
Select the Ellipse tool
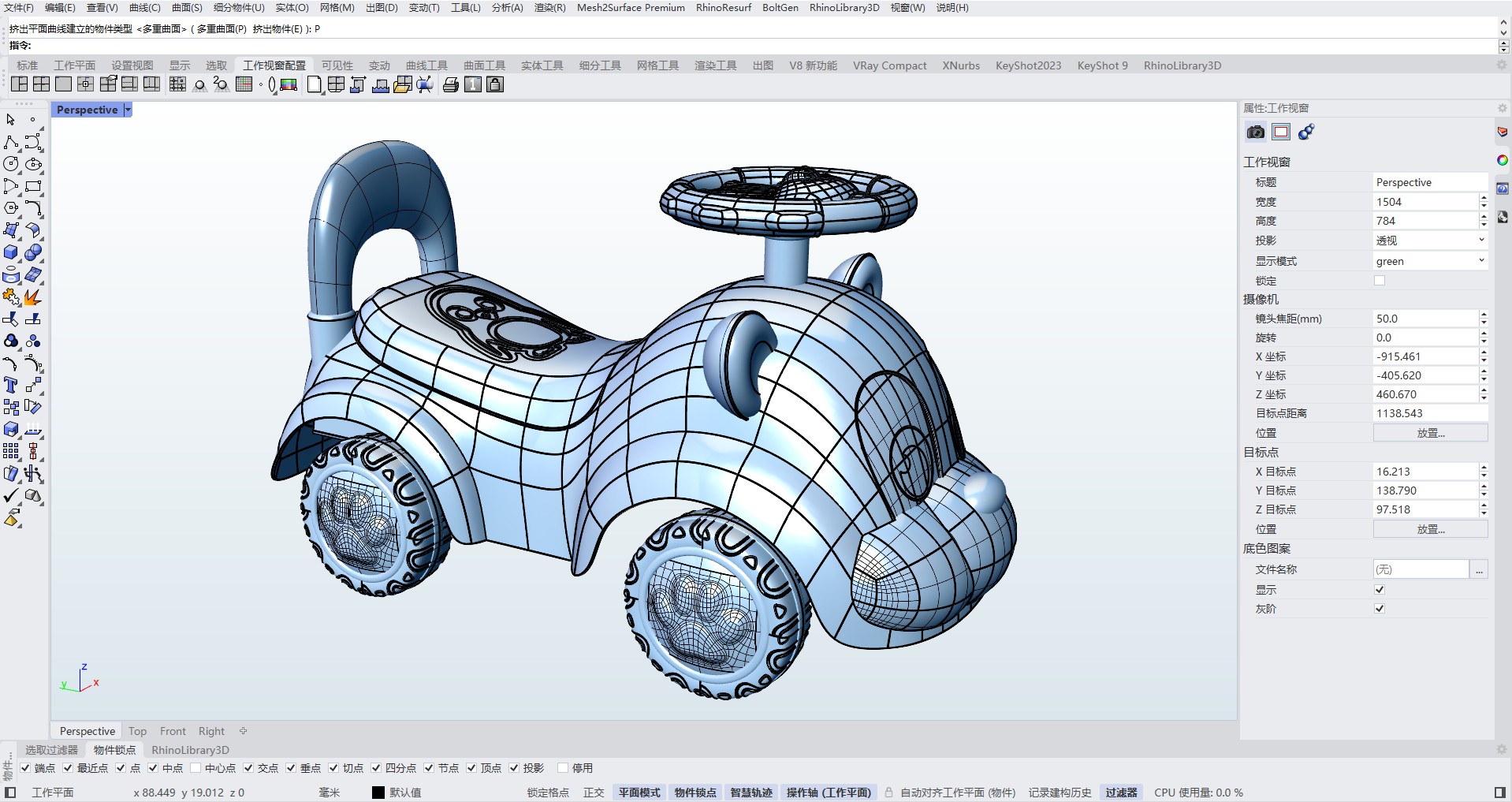(x=33, y=164)
